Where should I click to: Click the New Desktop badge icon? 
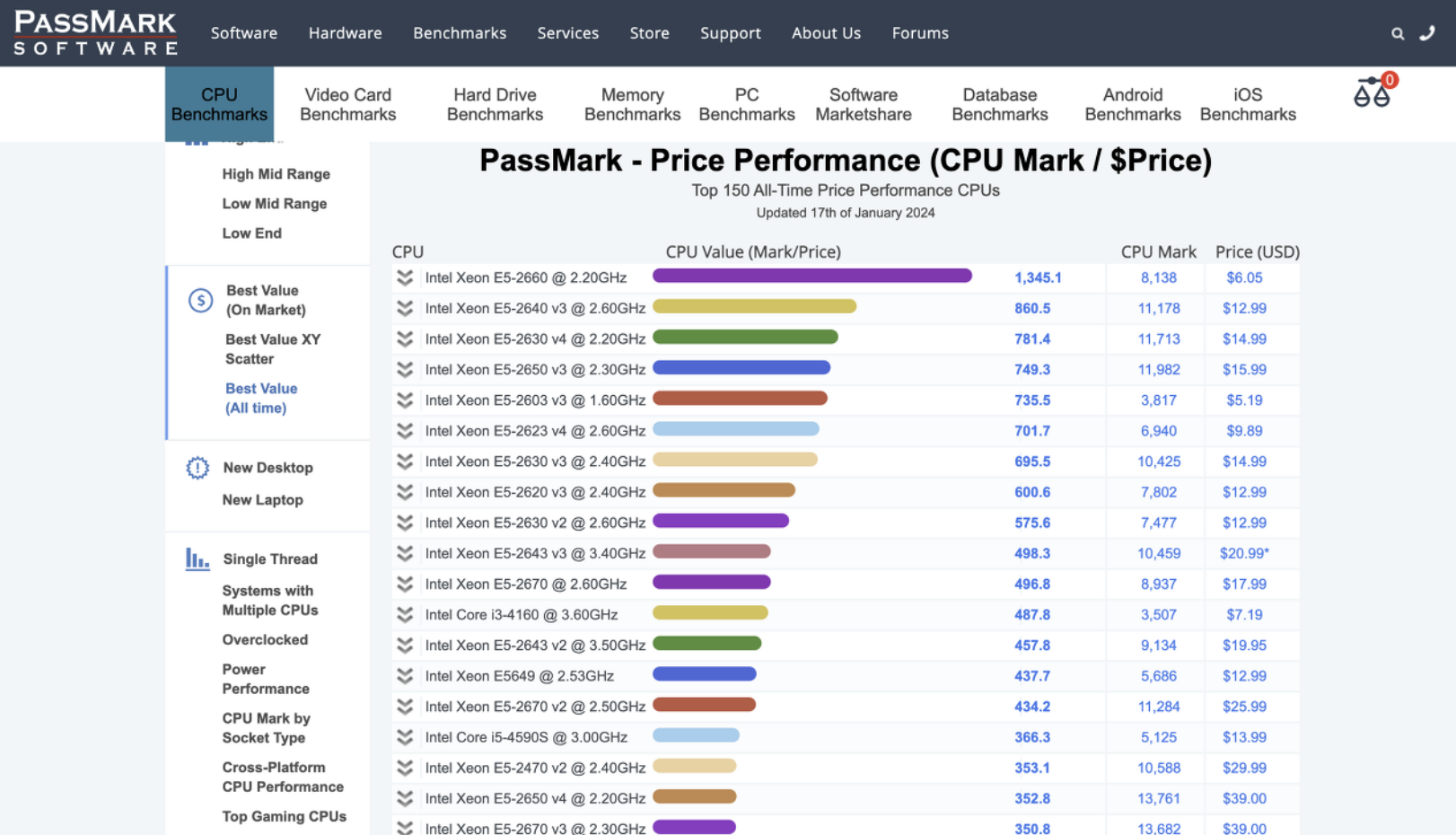[197, 468]
